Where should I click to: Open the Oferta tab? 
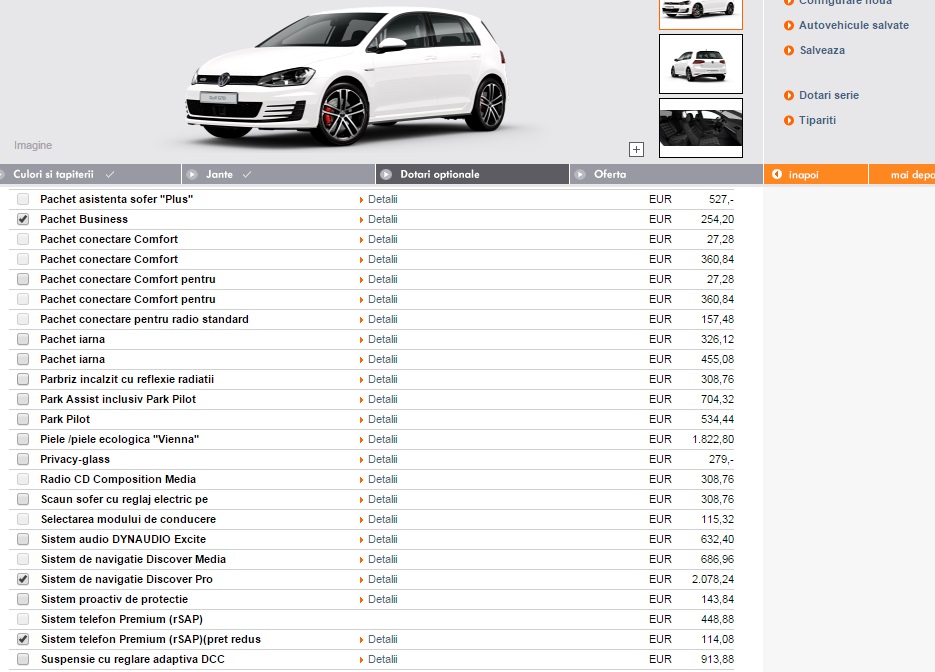pos(667,174)
